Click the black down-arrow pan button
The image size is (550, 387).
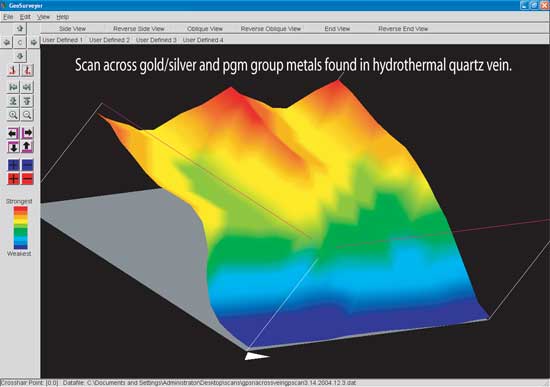tap(13, 147)
